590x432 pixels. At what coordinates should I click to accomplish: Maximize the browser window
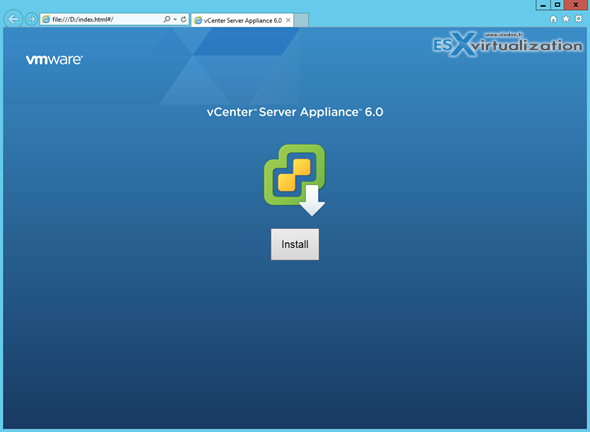pyautogui.click(x=557, y=5)
